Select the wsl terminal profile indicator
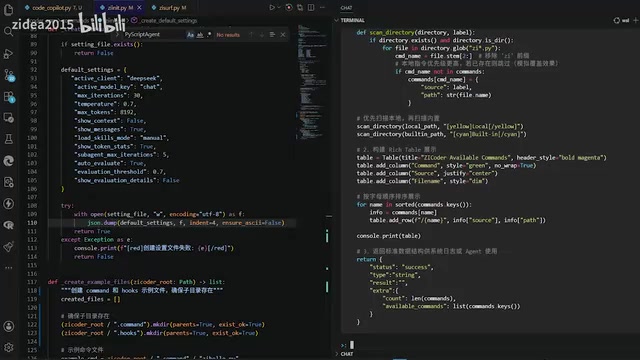 click(622, 20)
